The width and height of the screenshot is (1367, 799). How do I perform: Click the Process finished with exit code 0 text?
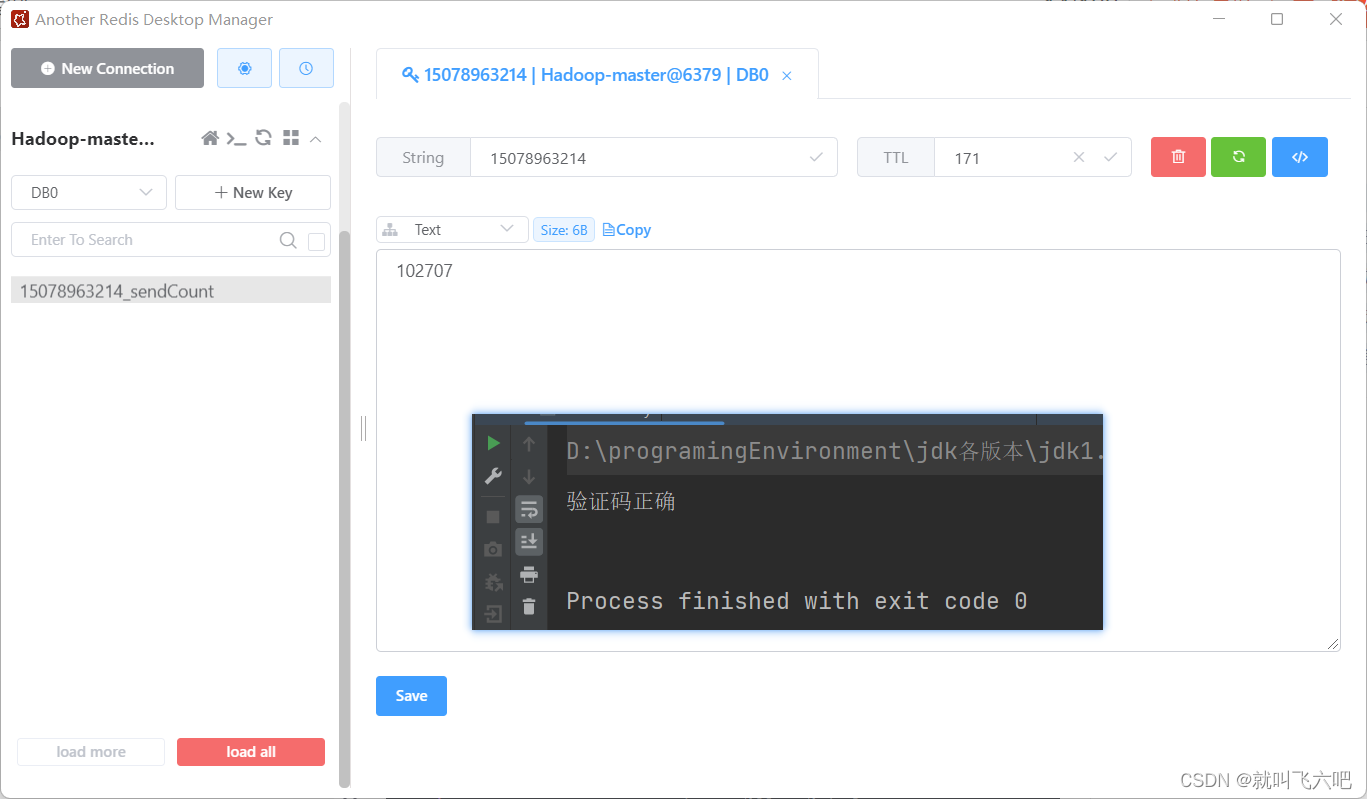tap(797, 601)
